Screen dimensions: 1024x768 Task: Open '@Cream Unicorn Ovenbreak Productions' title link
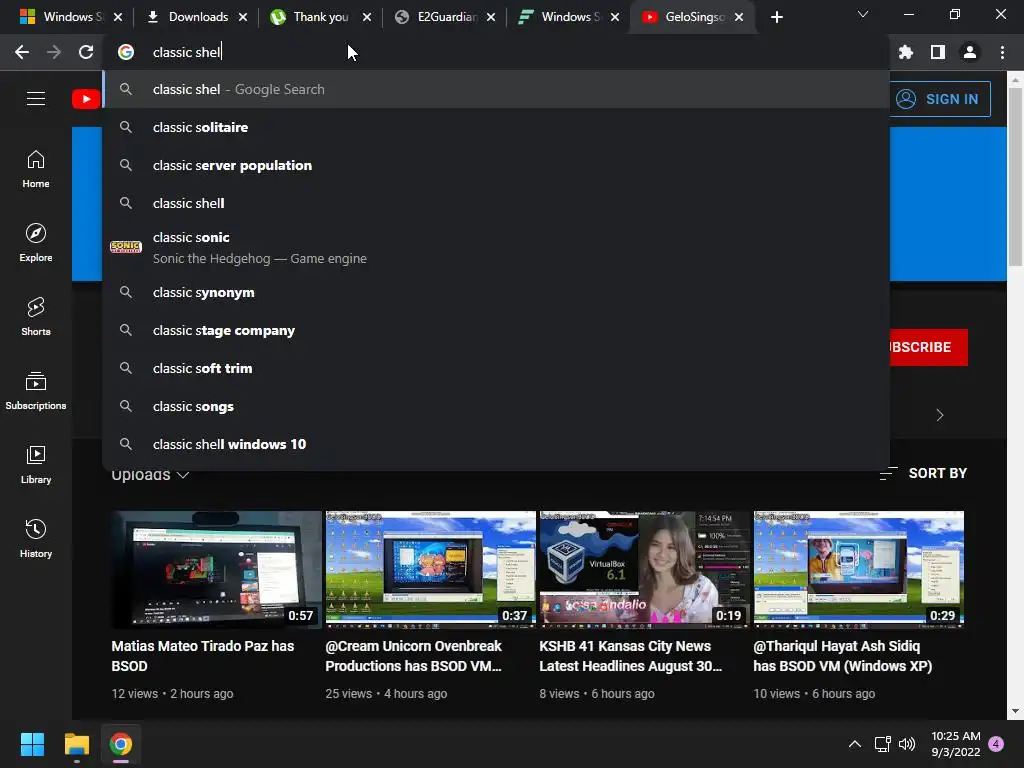(413, 656)
